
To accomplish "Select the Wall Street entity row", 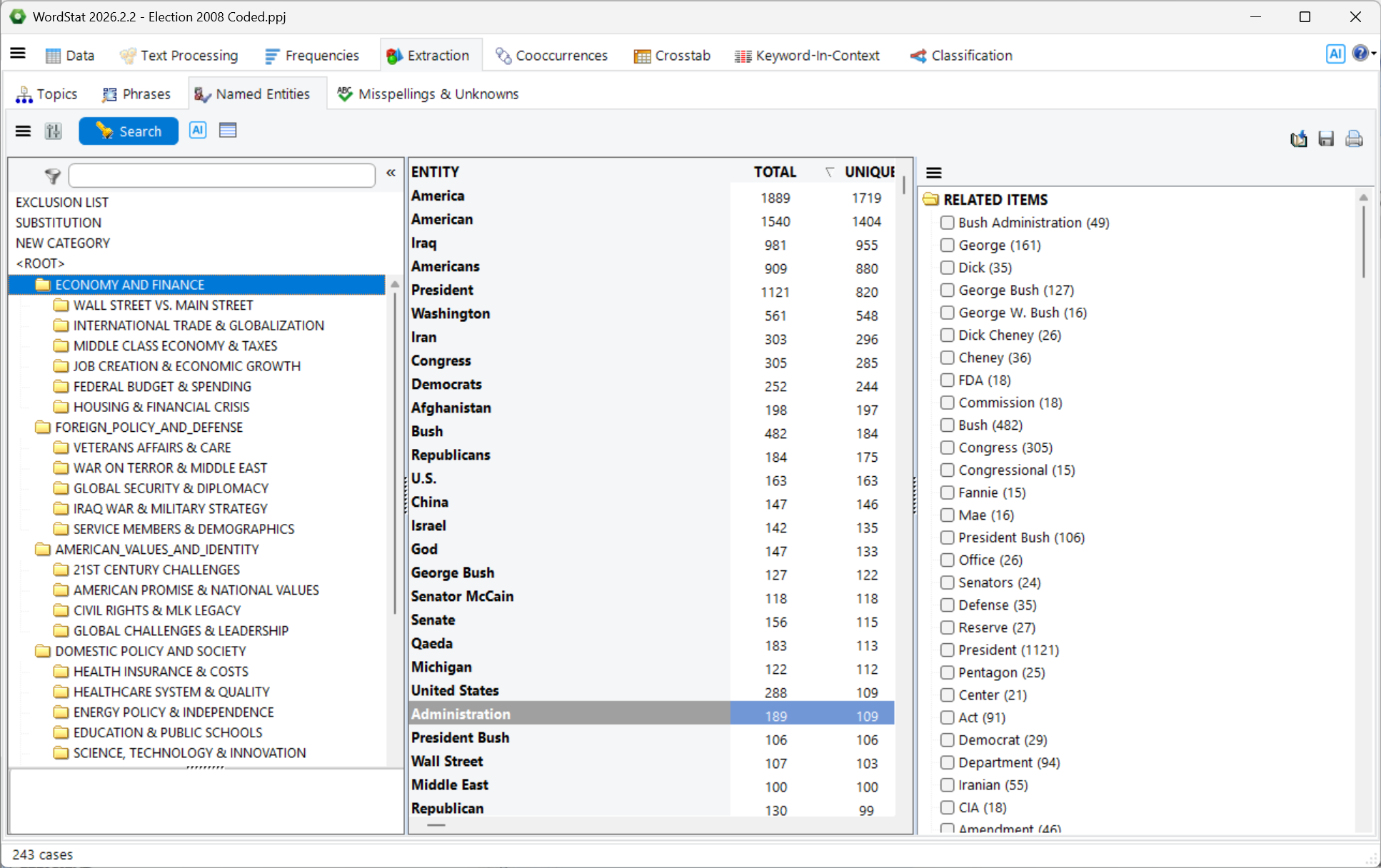I will pos(651,762).
